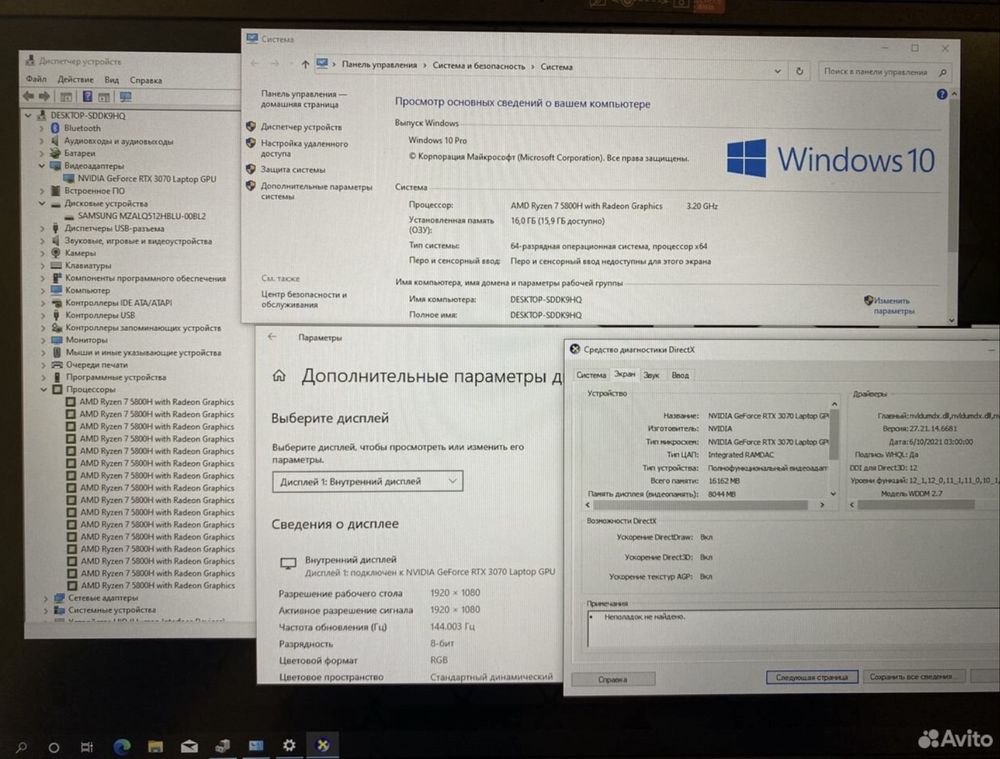Image resolution: width=1000 pixels, height=759 pixels.
Task: Open display selection dropdown Дисплей 1
Action: [367, 482]
